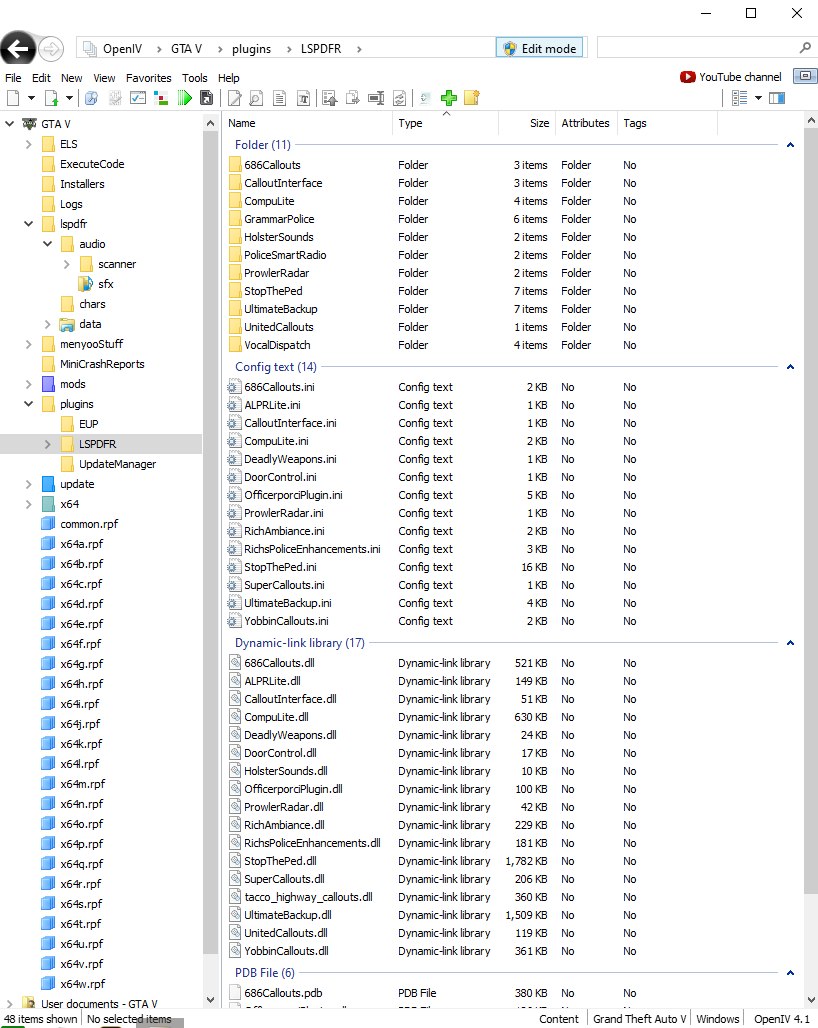818x1028 pixels.
Task: Sort by the Name column header
Action: [x=307, y=123]
